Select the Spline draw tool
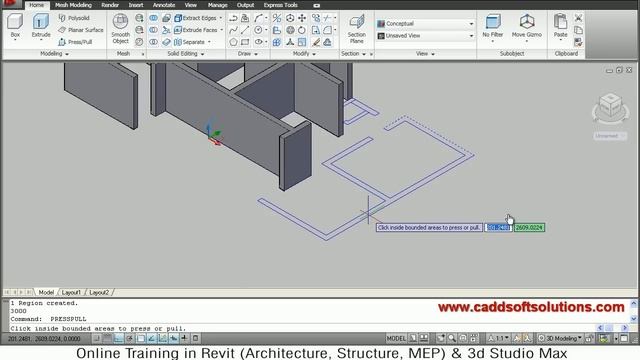This screenshot has height=360, width=640. [233, 30]
